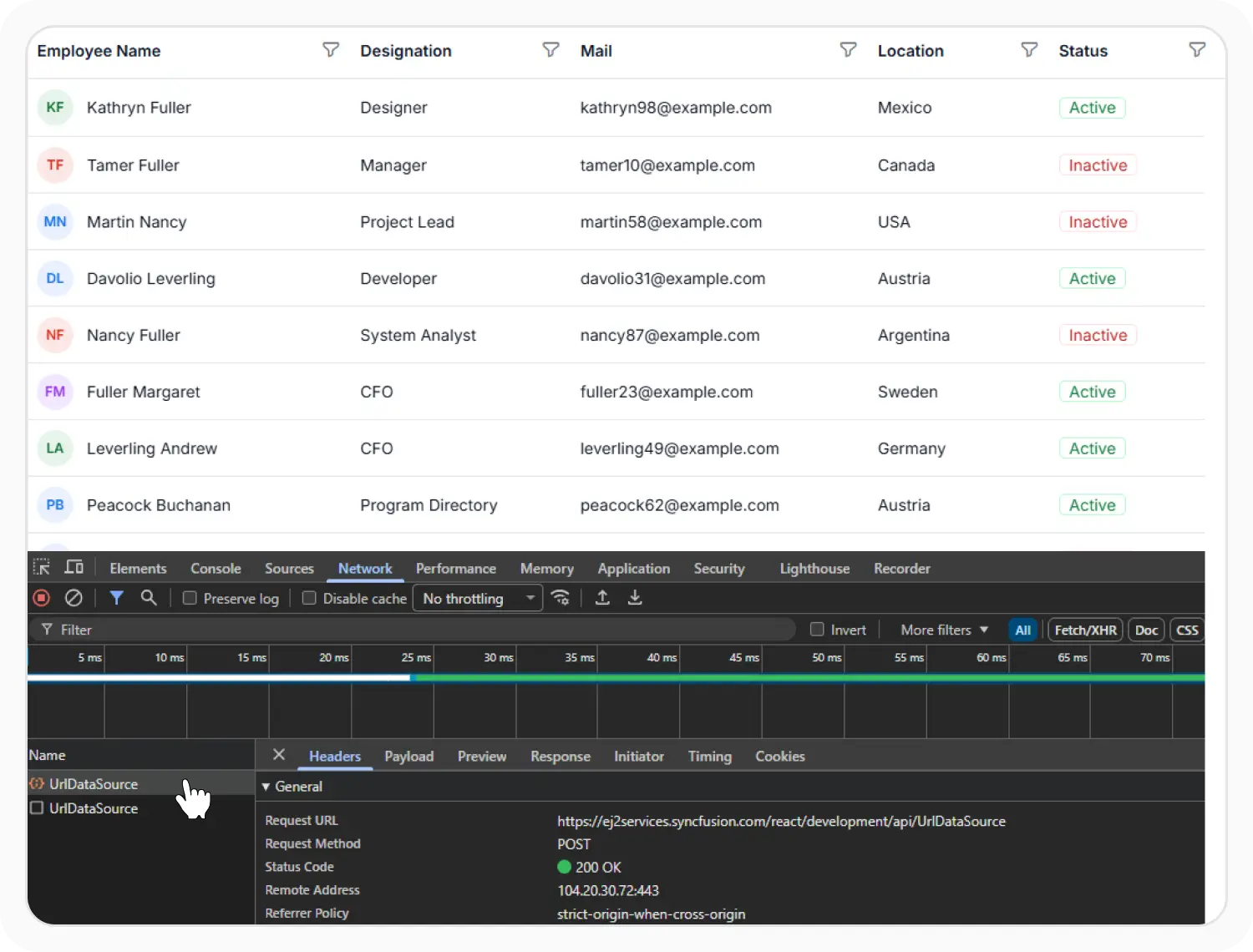Filter requests by Fetch/XHR
This screenshot has height=952, width=1253.
[1085, 630]
